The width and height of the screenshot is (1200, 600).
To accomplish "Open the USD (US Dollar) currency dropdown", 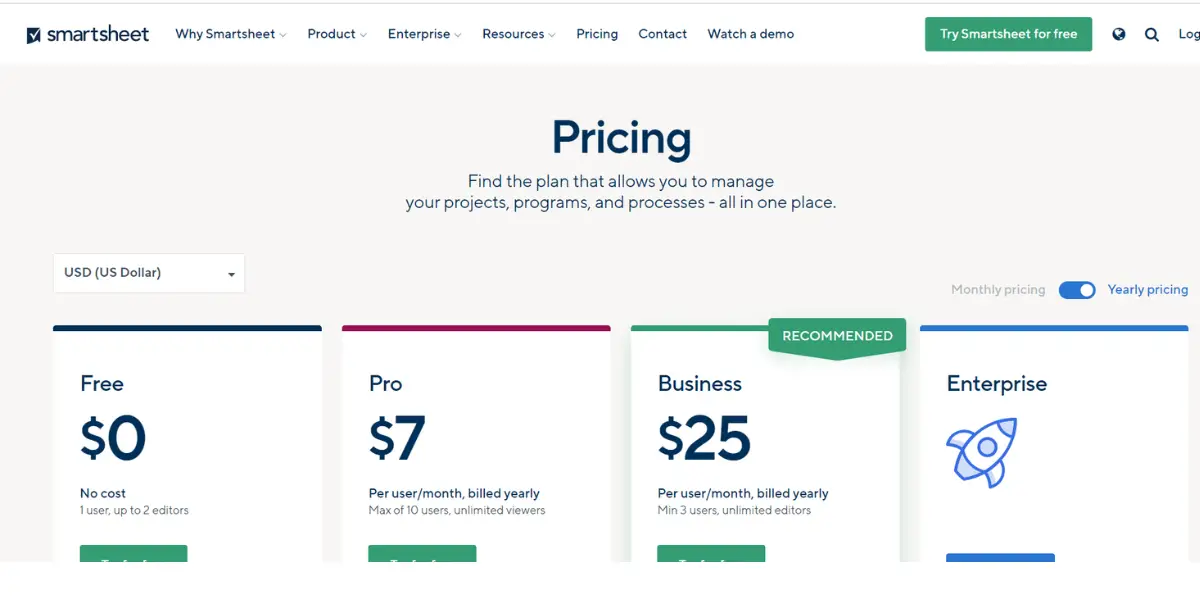I will point(149,273).
